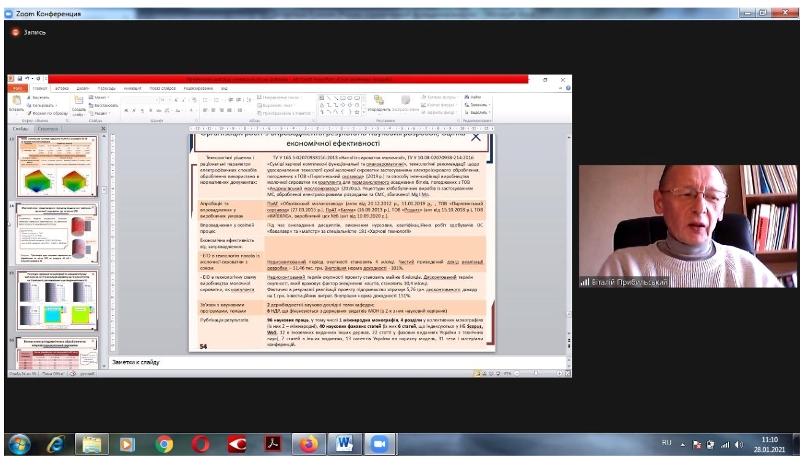Show hidden system tray icons arrow
The image size is (800, 461).
(x=685, y=442)
